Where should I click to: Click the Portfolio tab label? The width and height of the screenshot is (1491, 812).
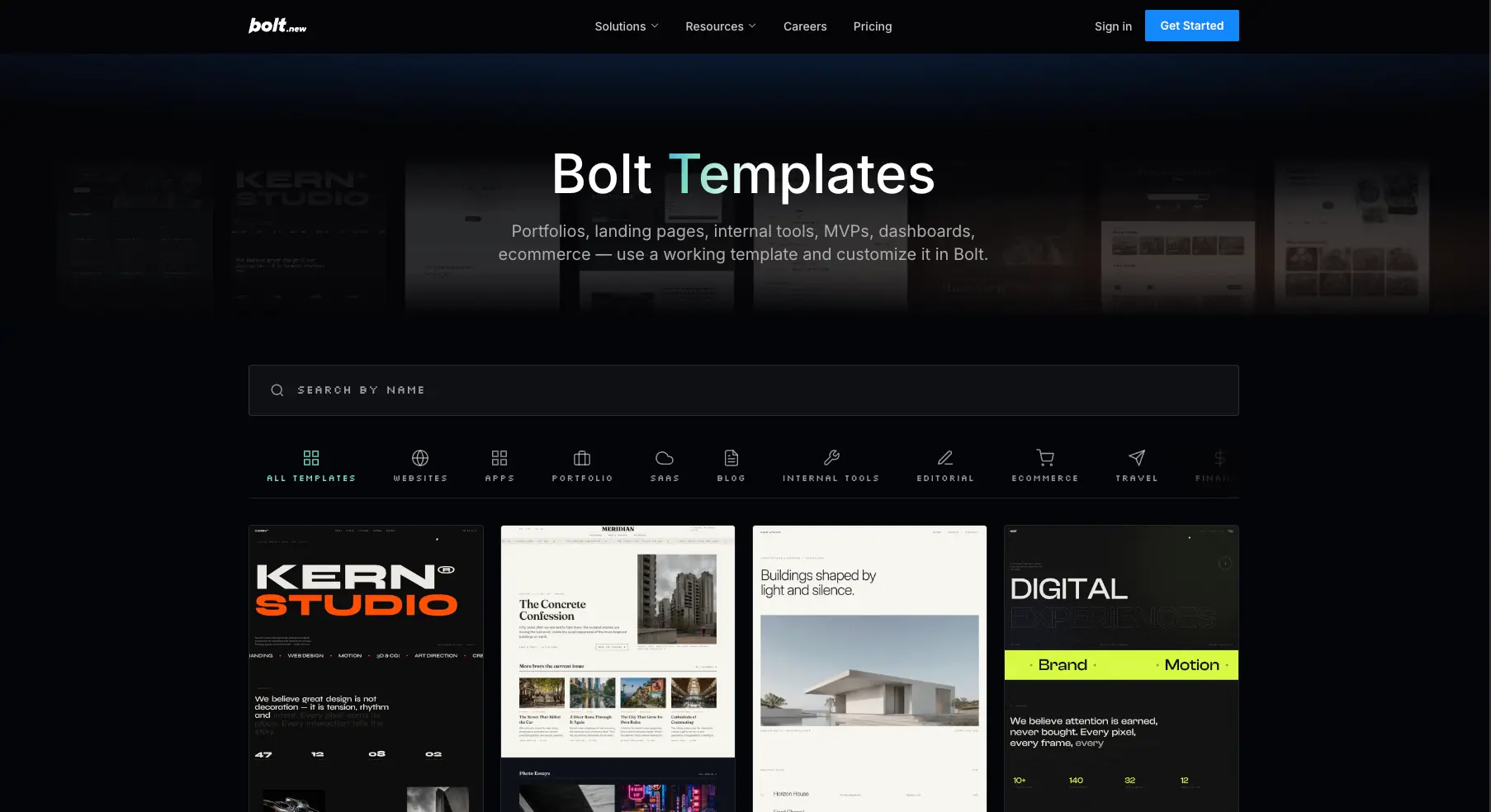click(582, 479)
